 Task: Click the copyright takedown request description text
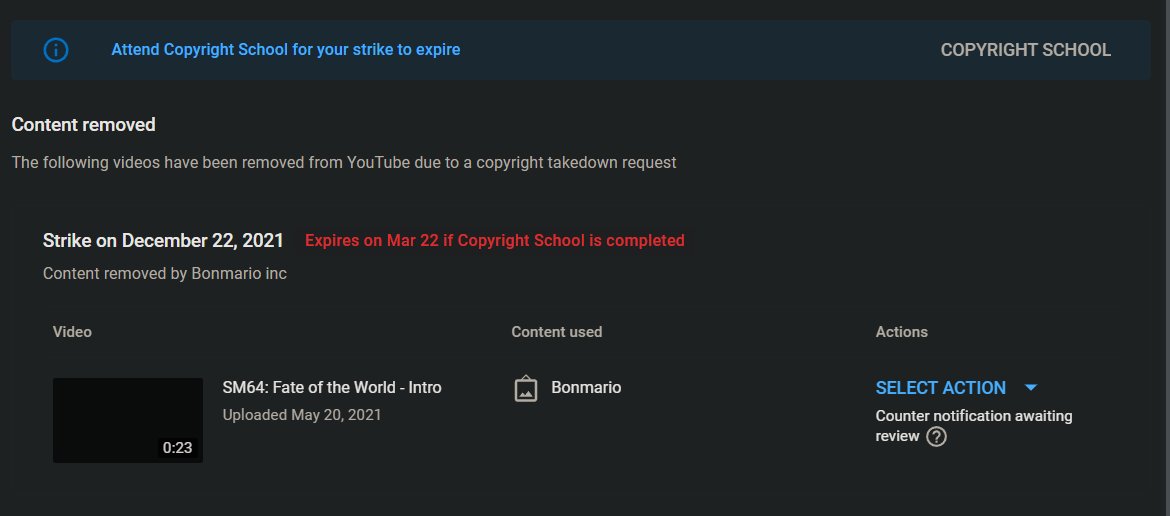tap(344, 163)
